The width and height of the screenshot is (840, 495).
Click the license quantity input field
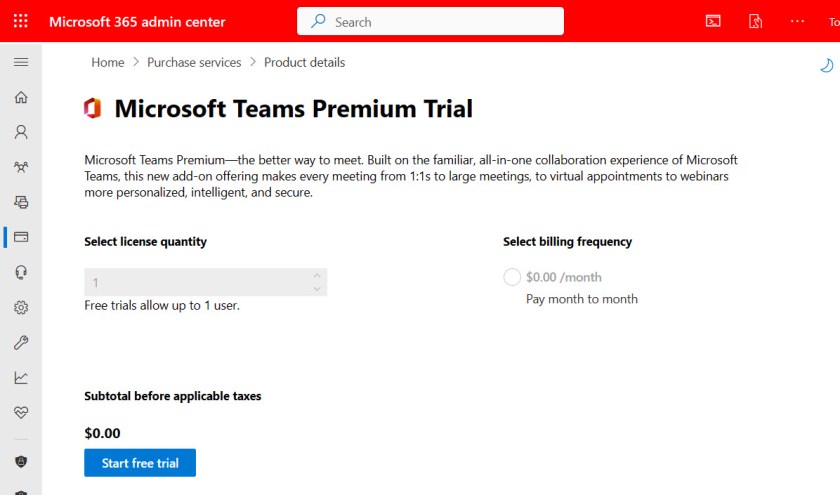206,282
